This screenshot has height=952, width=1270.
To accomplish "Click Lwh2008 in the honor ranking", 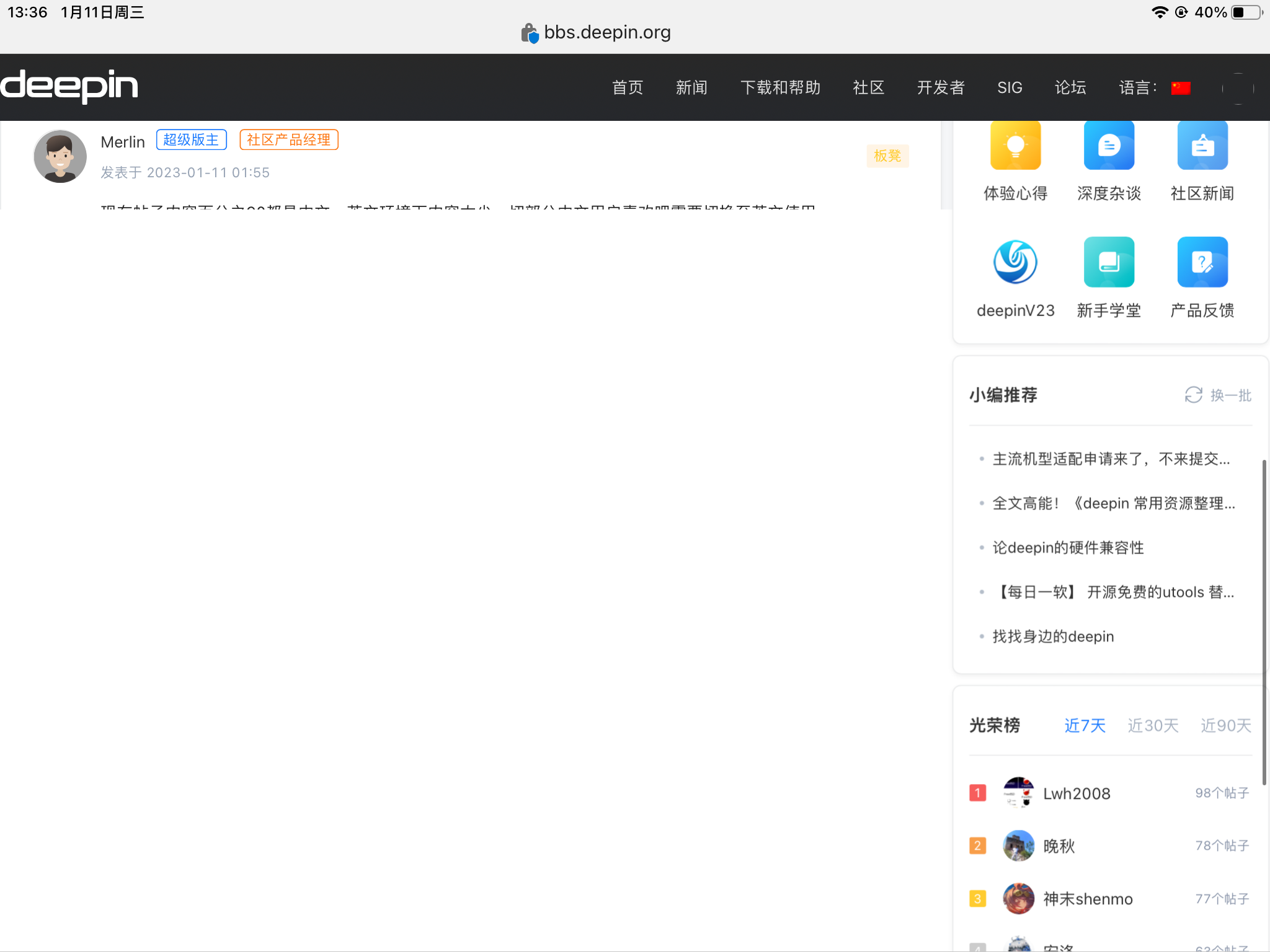I will click(1077, 793).
